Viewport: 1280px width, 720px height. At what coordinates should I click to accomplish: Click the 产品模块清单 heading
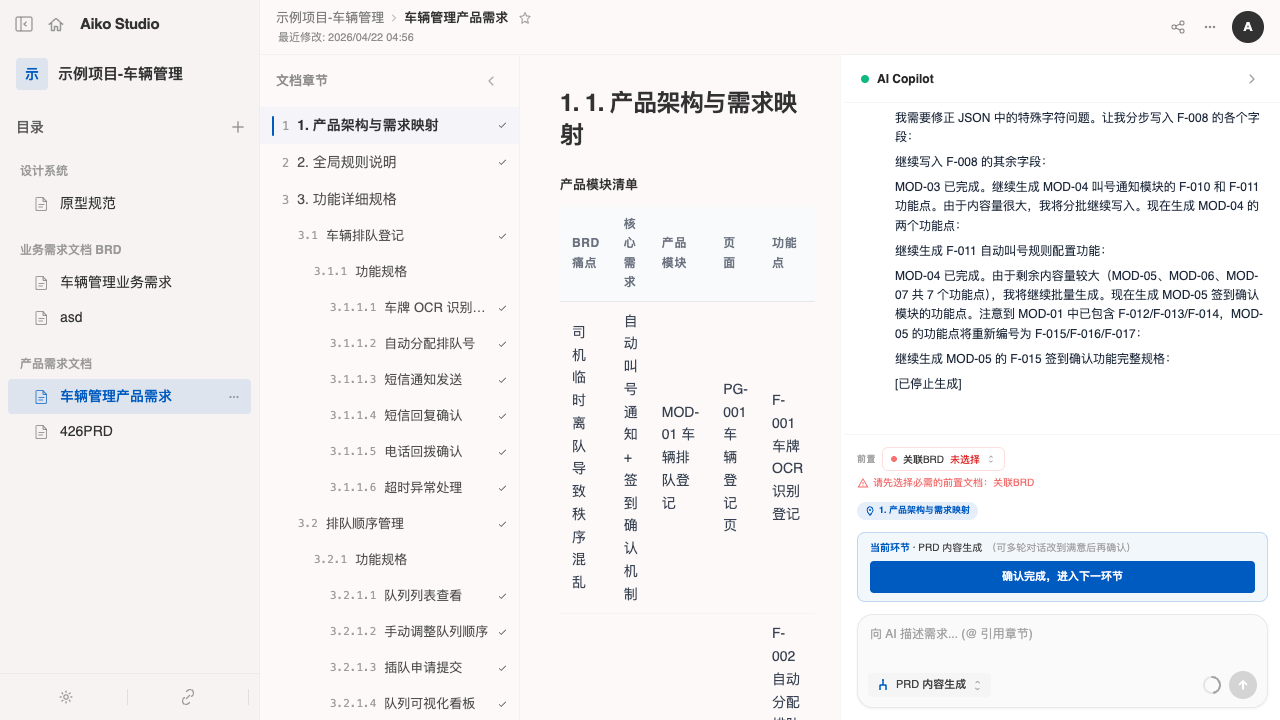(599, 185)
